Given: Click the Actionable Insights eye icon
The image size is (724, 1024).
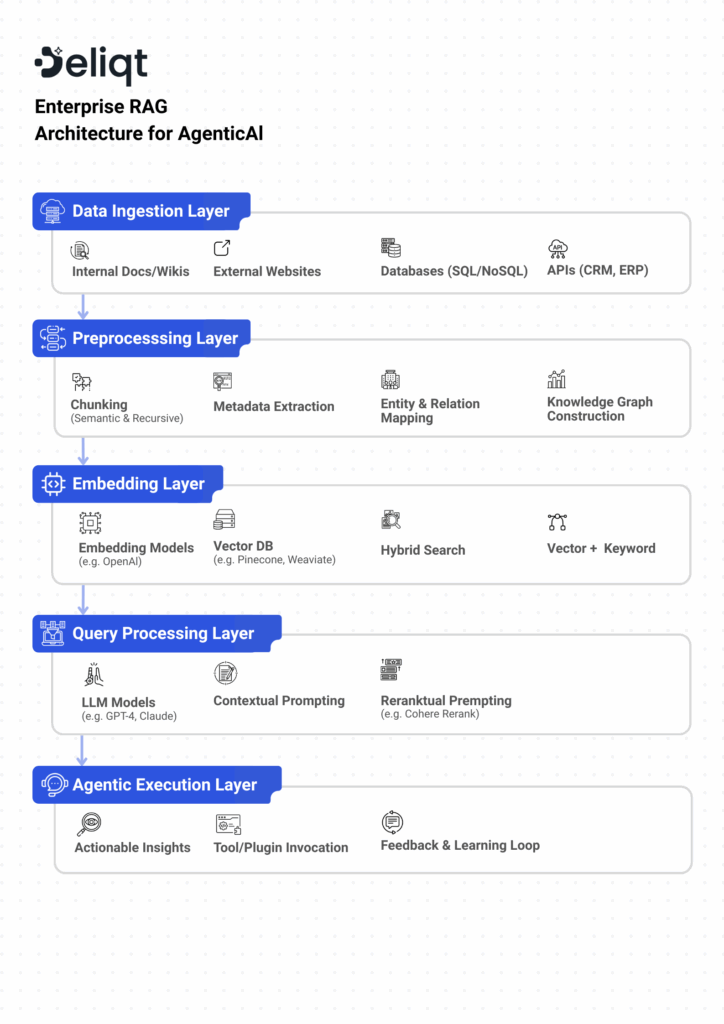Looking at the screenshot, I should click(x=89, y=824).
